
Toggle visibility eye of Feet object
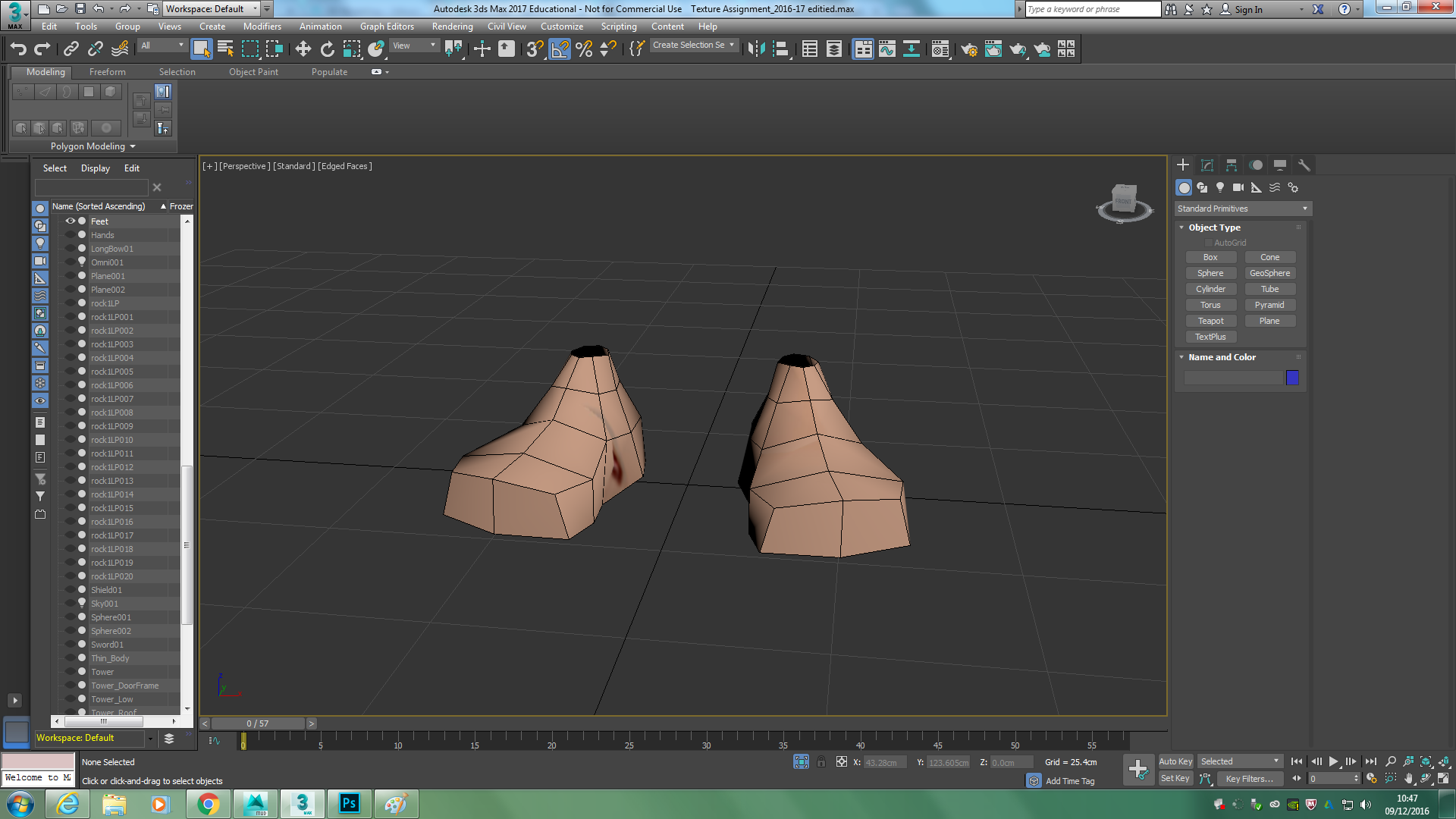70,221
